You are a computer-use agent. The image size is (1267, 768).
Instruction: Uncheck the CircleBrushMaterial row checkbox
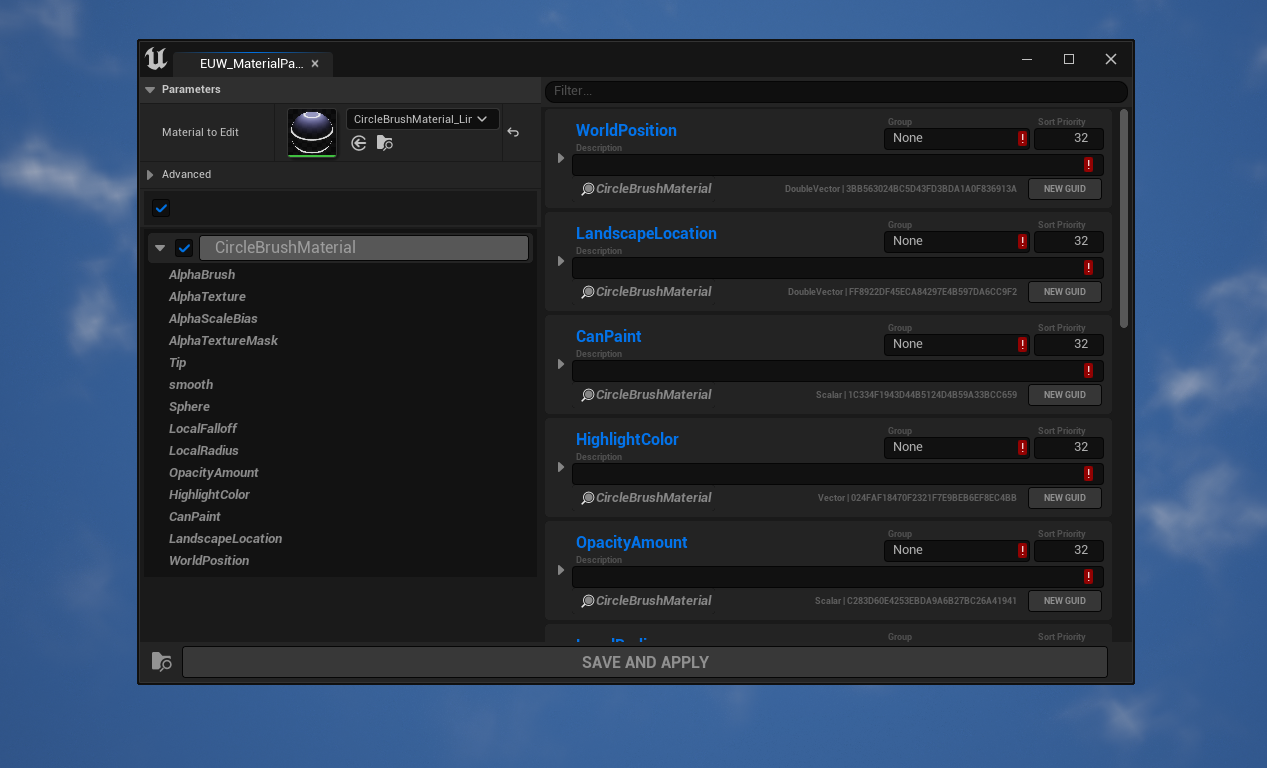(x=183, y=247)
